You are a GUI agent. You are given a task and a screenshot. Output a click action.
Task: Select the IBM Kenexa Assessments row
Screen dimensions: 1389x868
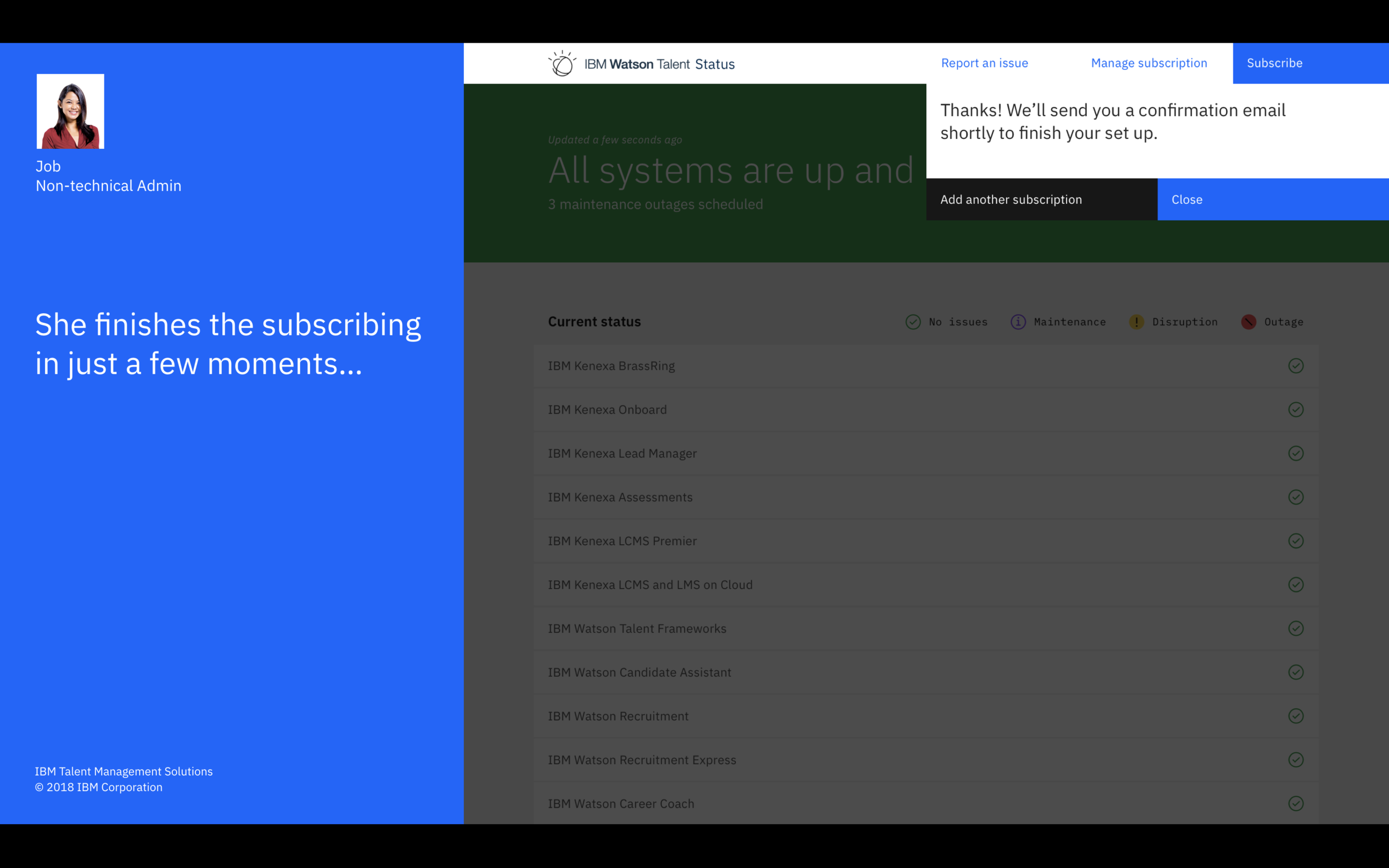tap(926, 497)
